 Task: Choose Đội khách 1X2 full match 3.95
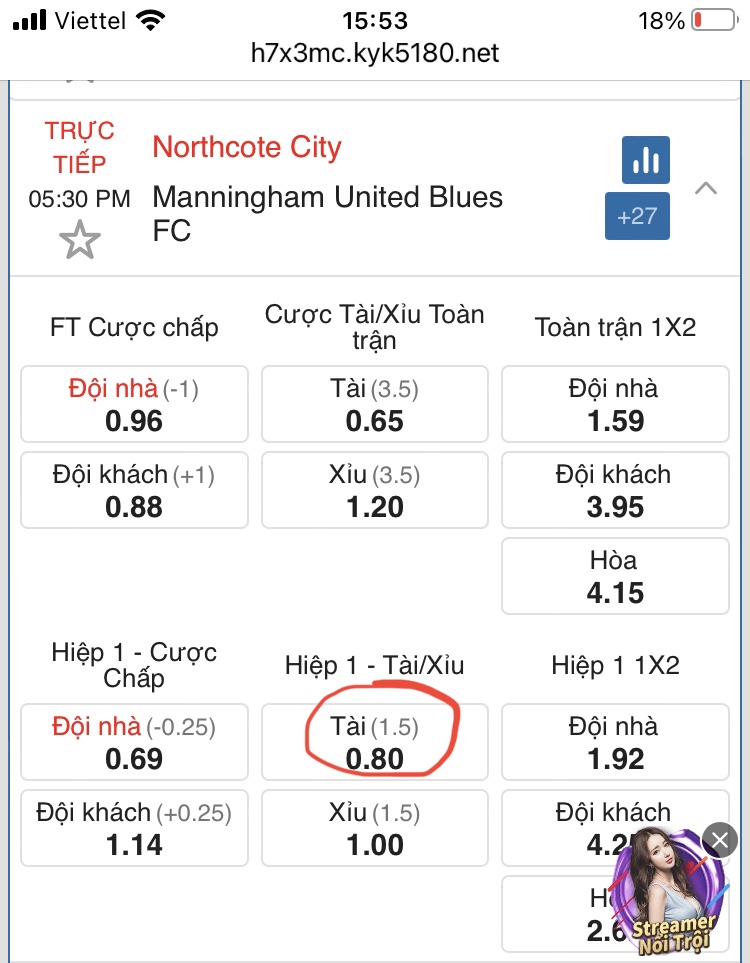click(615, 490)
